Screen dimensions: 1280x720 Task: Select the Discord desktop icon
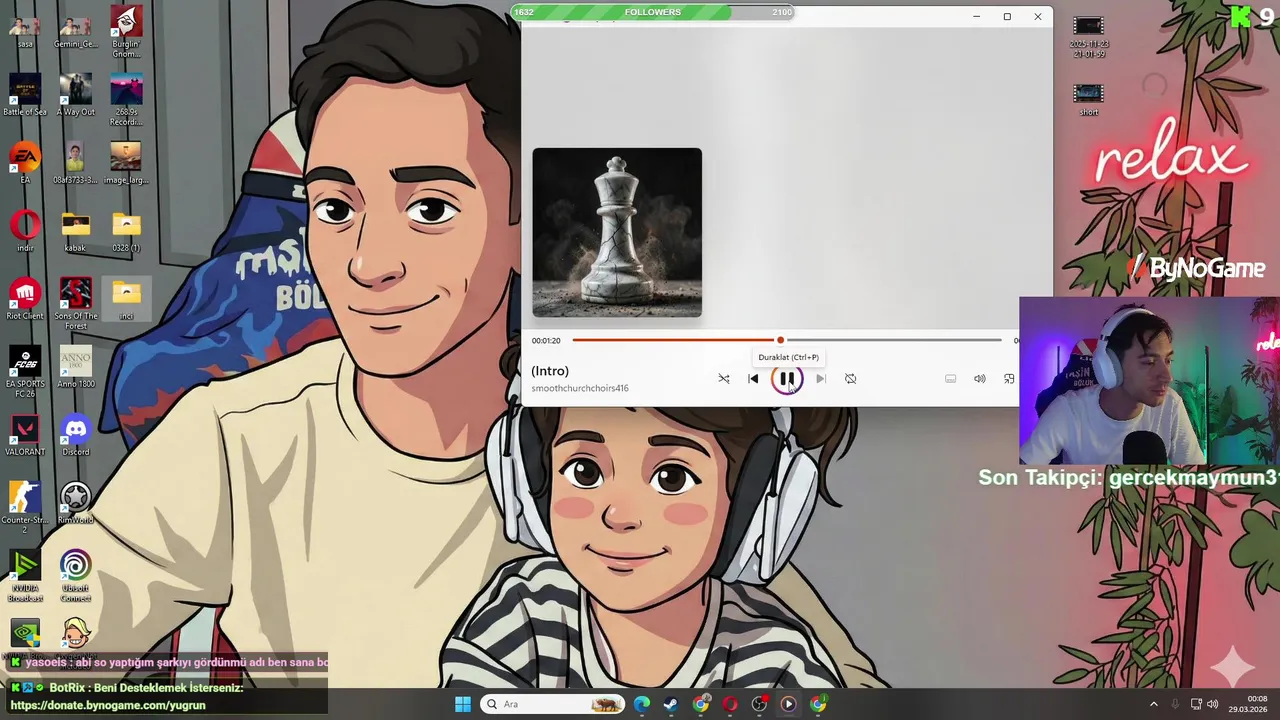coord(75,435)
